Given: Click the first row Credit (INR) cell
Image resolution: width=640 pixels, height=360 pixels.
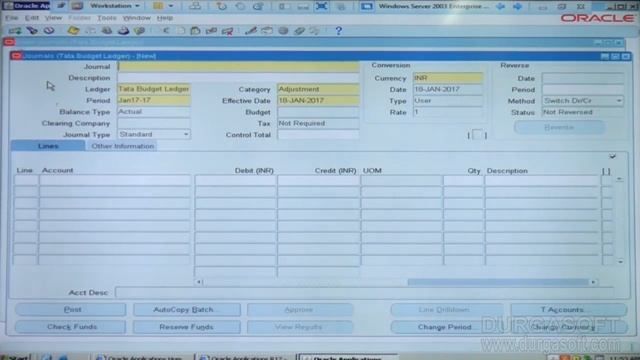Looking at the screenshot, I should (318, 180).
